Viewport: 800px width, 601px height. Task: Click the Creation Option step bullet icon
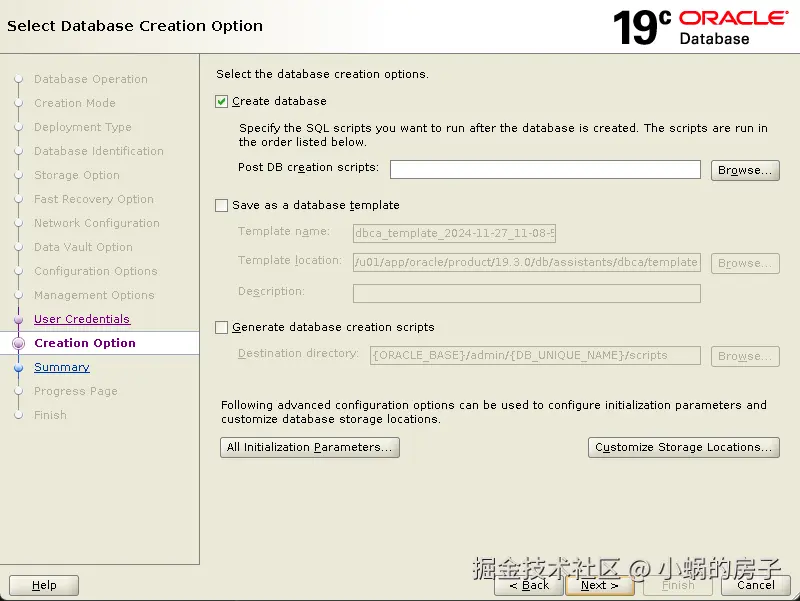pos(19,343)
